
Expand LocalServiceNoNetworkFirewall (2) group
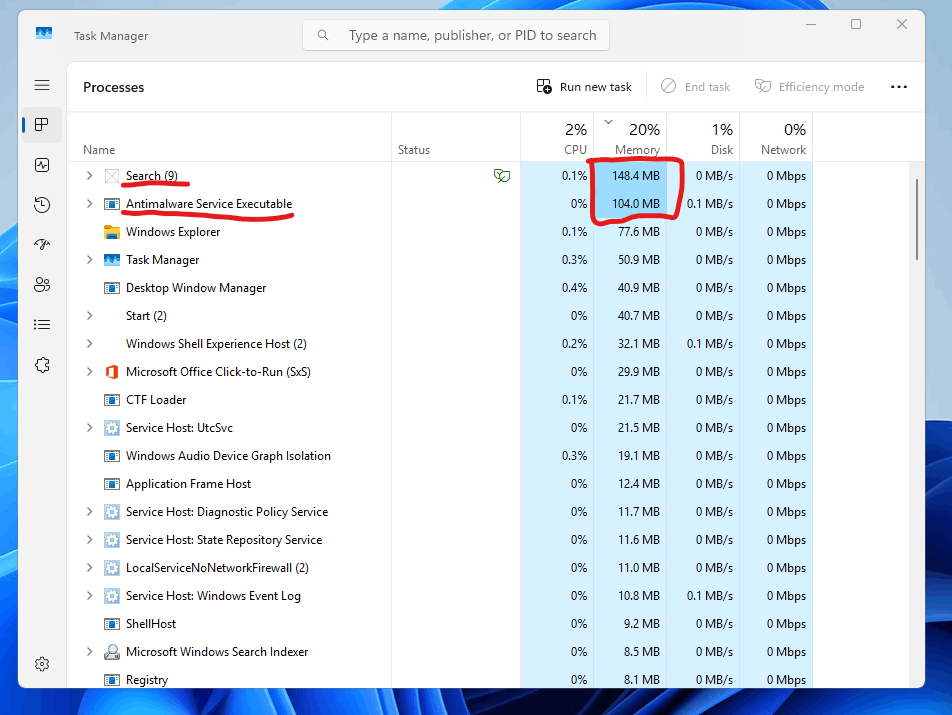pyautogui.click(x=89, y=567)
